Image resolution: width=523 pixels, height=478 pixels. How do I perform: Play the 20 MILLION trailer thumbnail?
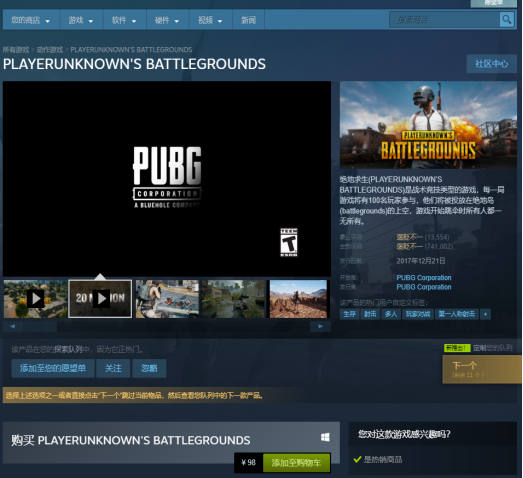(x=100, y=299)
